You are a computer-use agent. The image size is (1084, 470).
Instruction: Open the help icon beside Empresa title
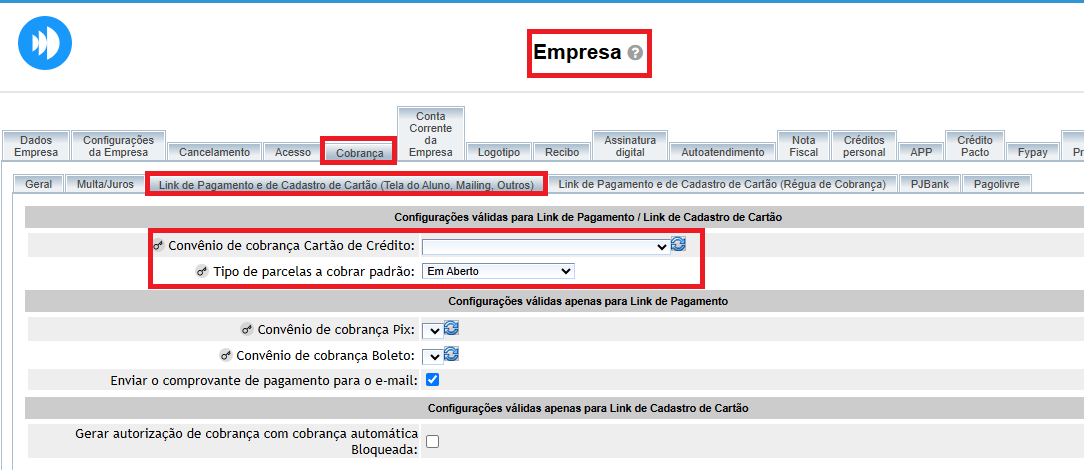[635, 53]
